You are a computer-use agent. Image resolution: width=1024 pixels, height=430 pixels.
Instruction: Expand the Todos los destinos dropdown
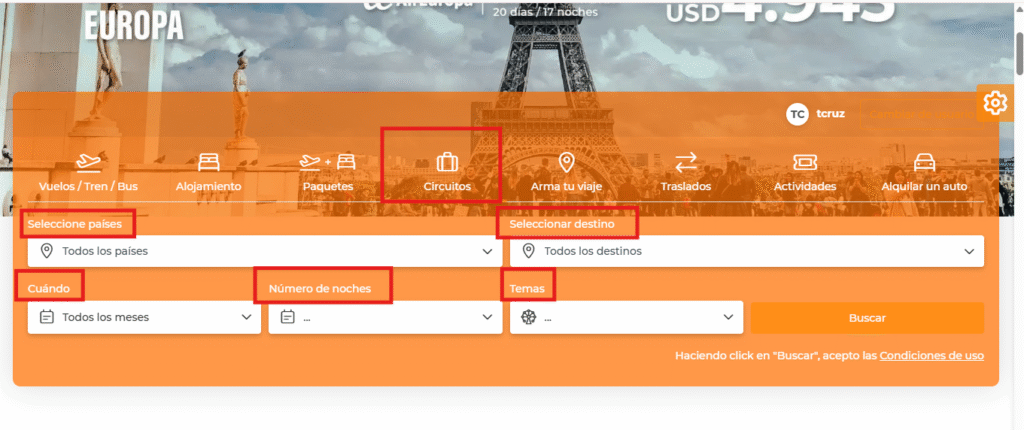coord(746,251)
